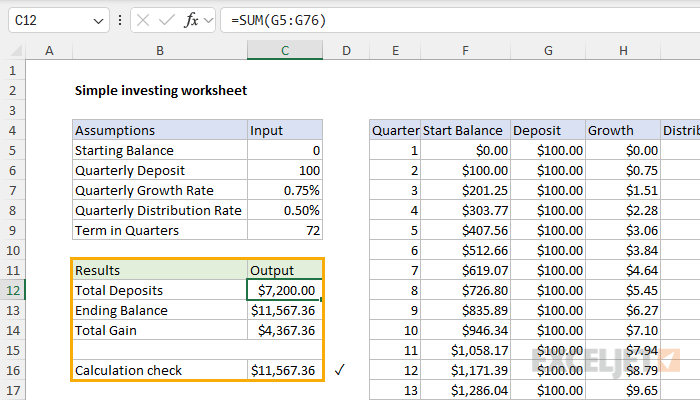Image resolution: width=700 pixels, height=400 pixels.
Task: Select row 9 header
Action: click(12, 230)
